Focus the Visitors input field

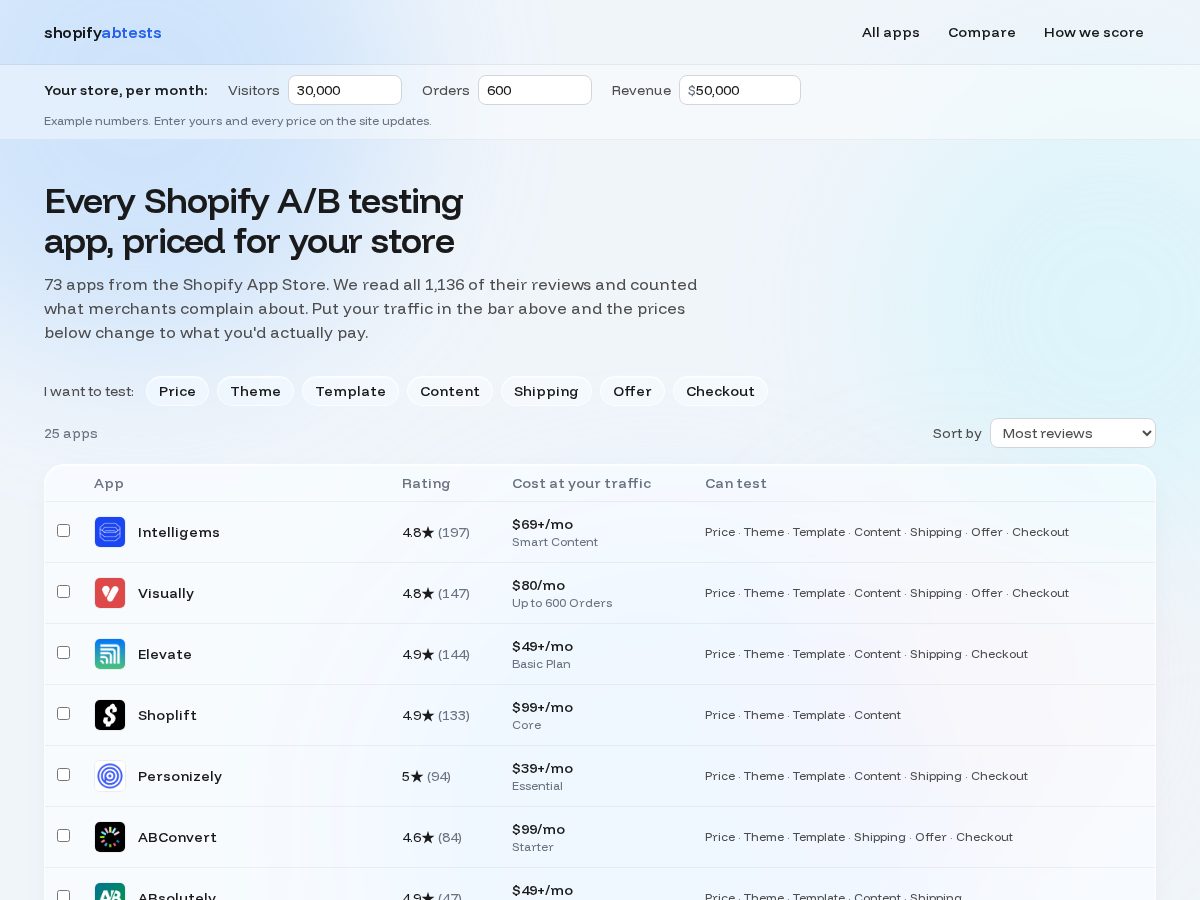pos(345,90)
